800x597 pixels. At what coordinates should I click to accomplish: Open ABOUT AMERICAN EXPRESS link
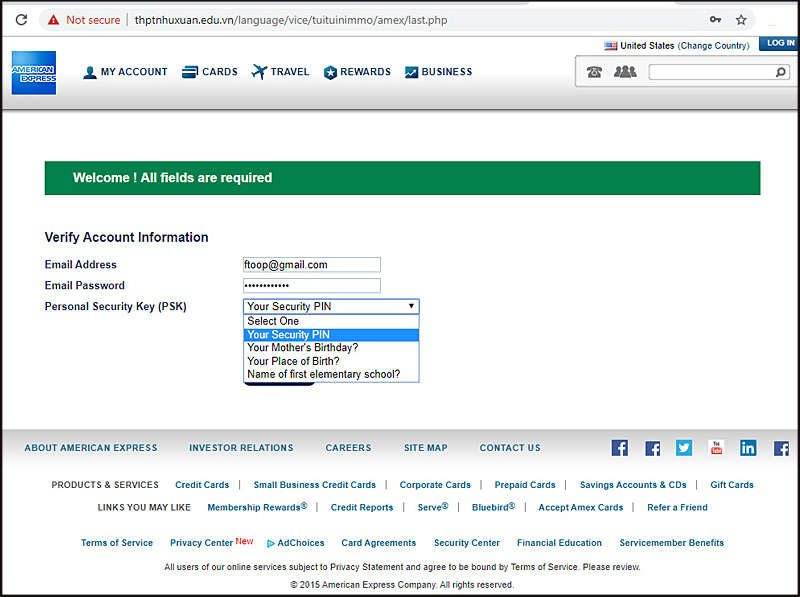[91, 448]
